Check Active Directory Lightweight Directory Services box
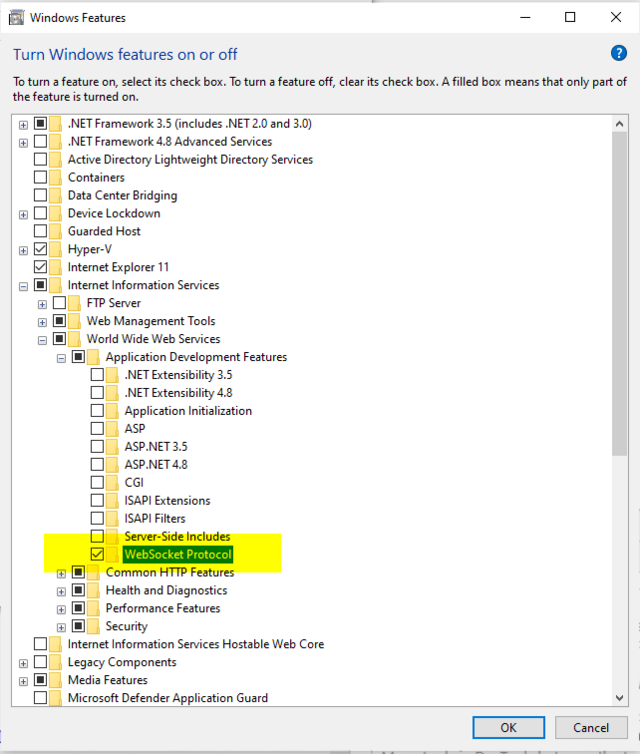Screen dimensions: 640x754 point(40,159)
